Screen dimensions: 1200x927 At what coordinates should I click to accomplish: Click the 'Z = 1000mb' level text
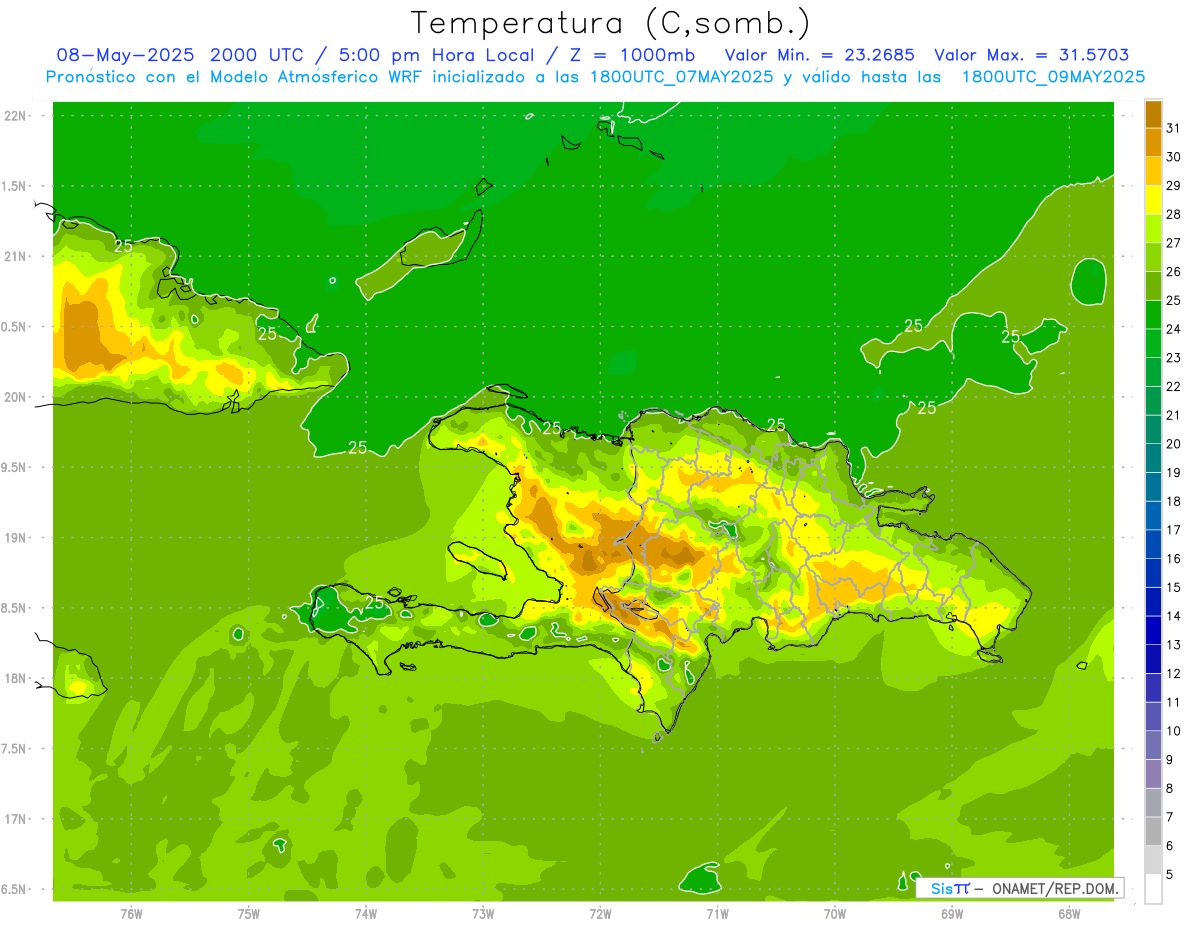click(632, 55)
